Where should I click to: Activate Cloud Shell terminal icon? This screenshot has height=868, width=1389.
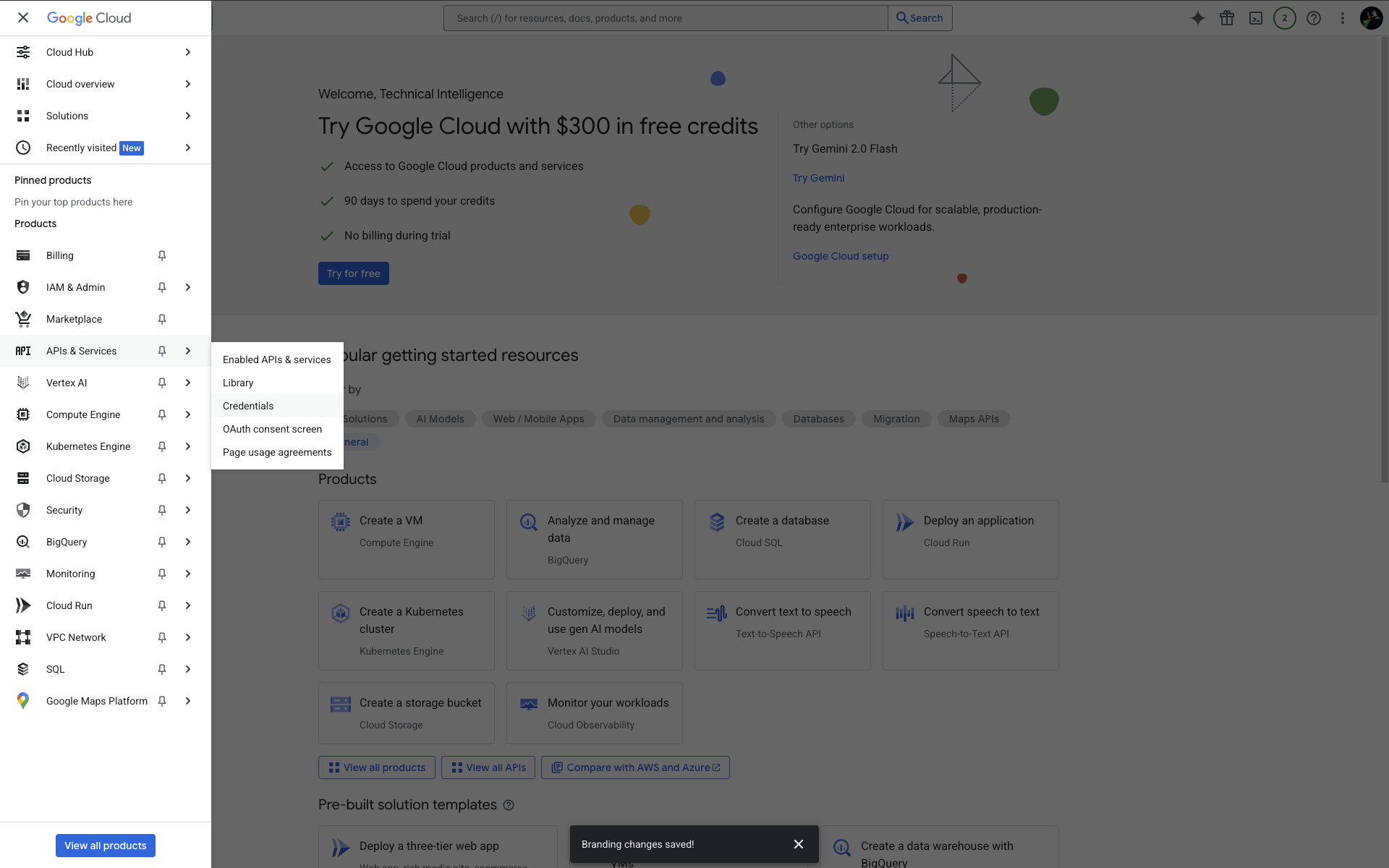coord(1256,18)
